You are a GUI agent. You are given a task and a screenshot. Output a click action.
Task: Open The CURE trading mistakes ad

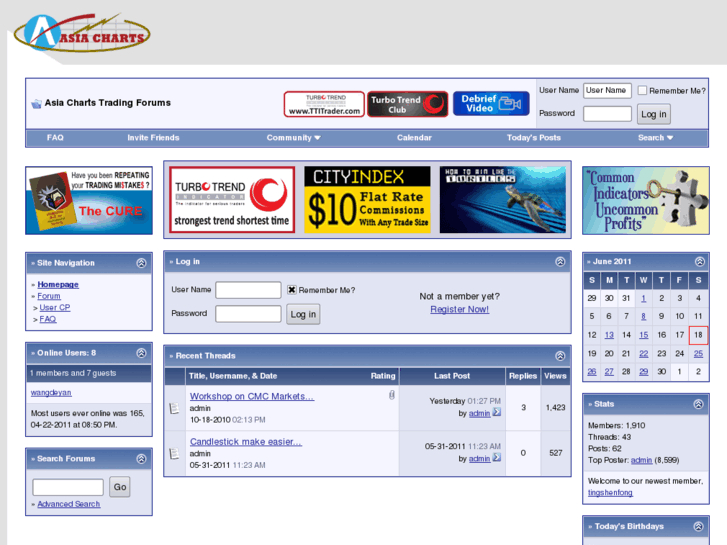click(89, 200)
